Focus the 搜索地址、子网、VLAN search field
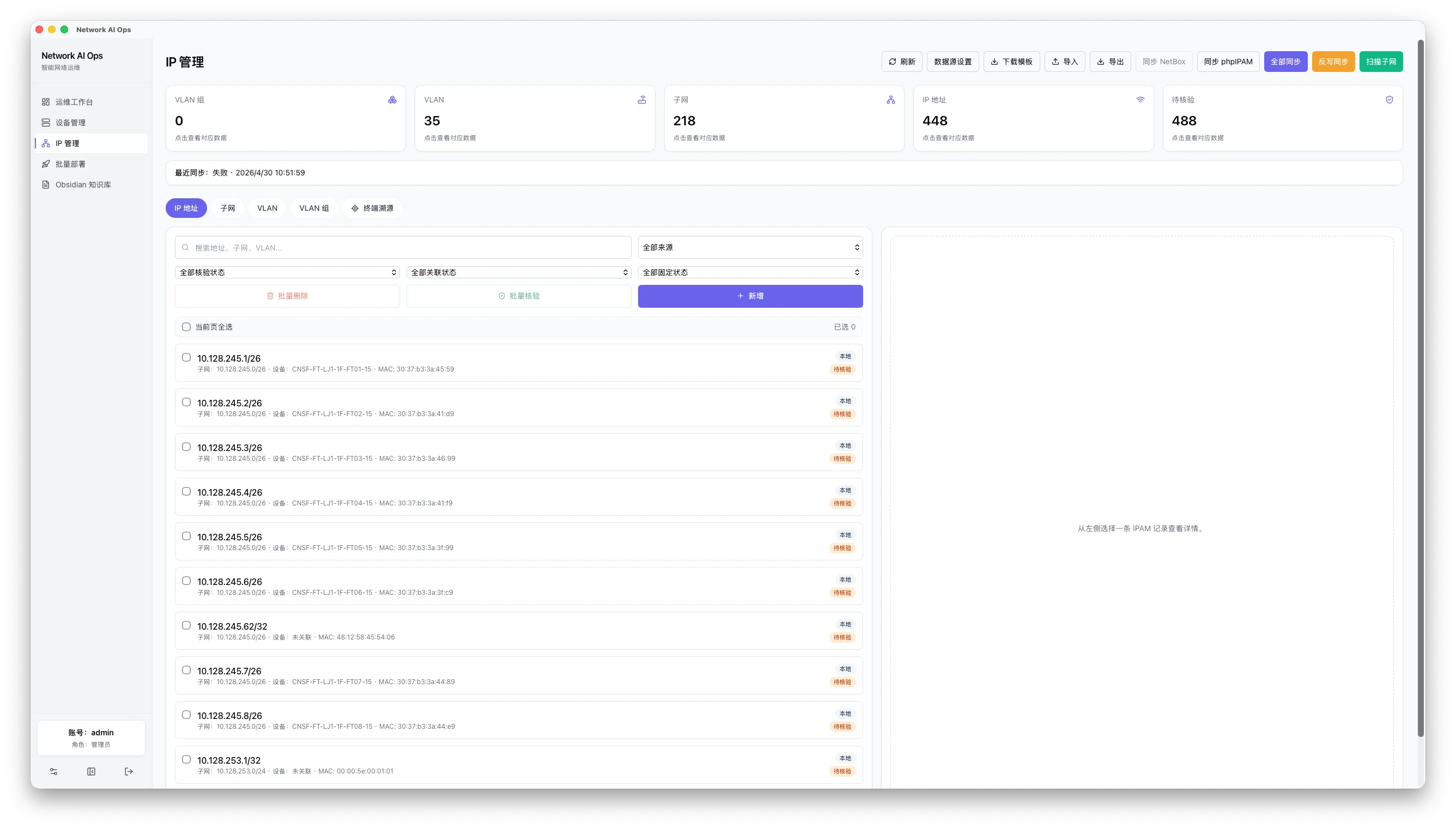The height and width of the screenshot is (829, 1456). pos(403,248)
